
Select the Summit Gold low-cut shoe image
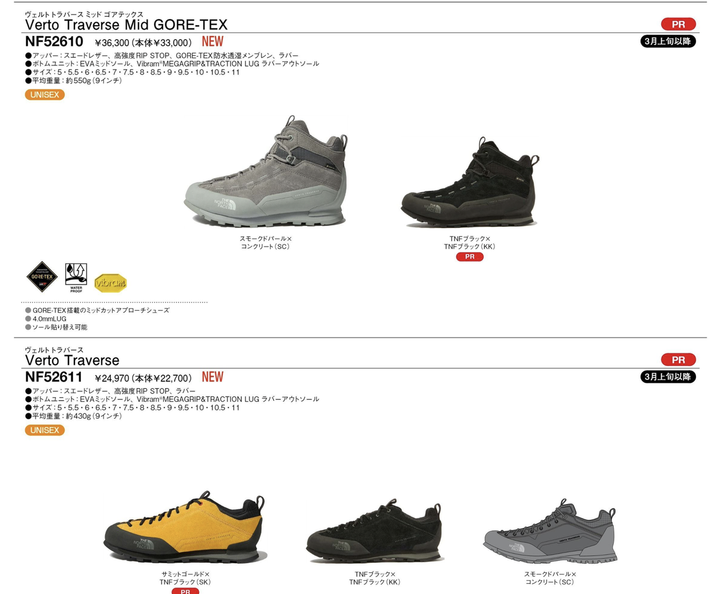pos(185,527)
